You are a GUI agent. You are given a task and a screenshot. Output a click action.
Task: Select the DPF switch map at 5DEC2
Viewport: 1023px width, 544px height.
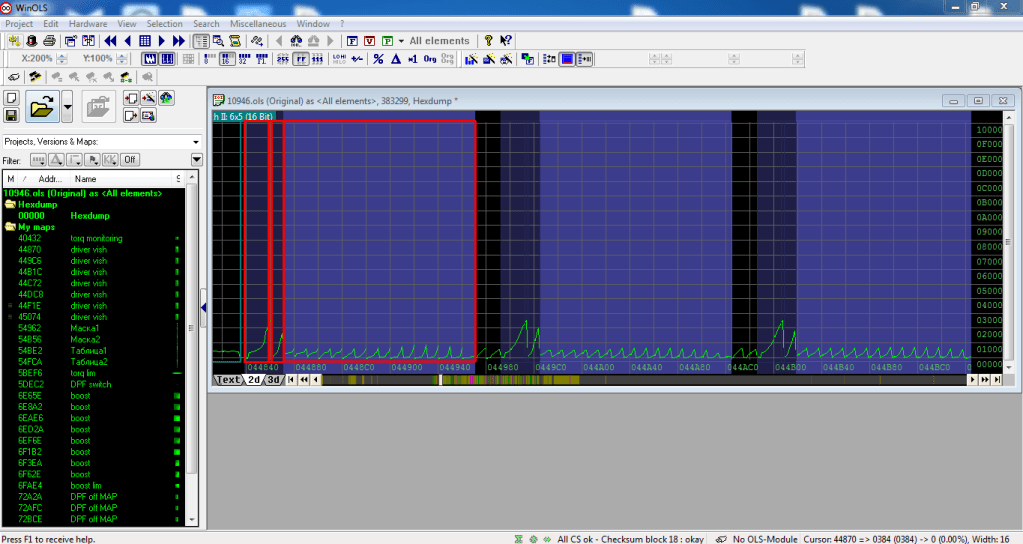(x=91, y=384)
